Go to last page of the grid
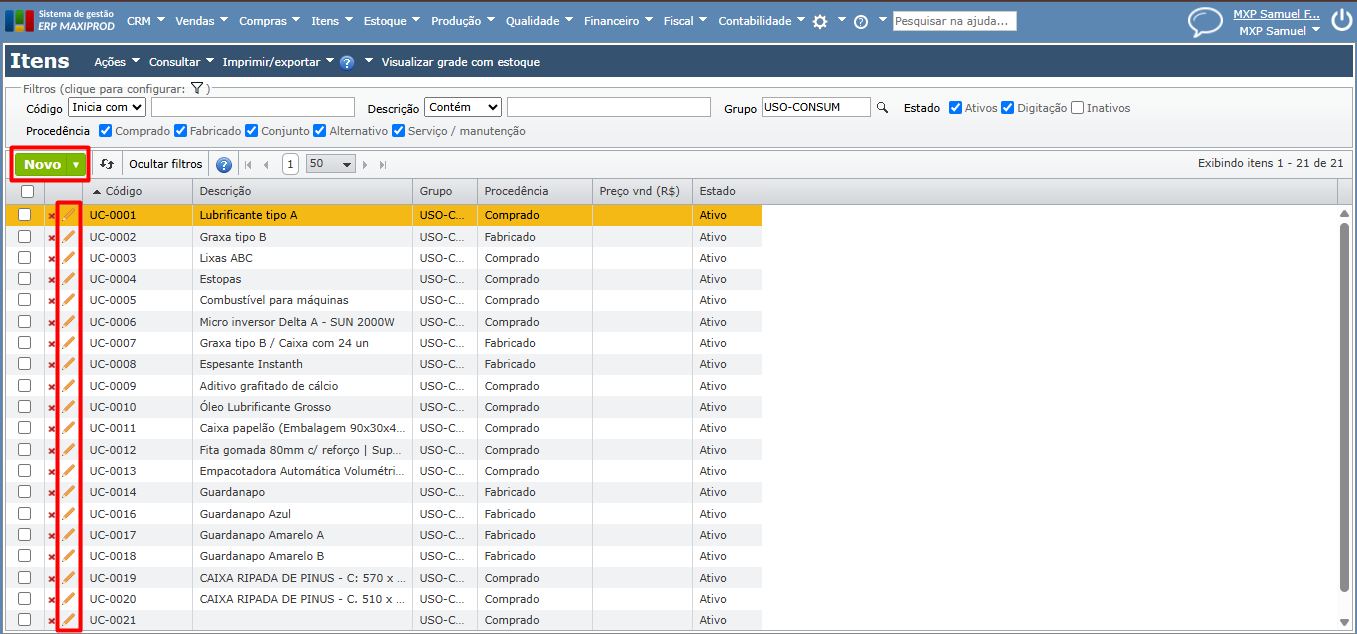1357x634 pixels. pyautogui.click(x=383, y=165)
